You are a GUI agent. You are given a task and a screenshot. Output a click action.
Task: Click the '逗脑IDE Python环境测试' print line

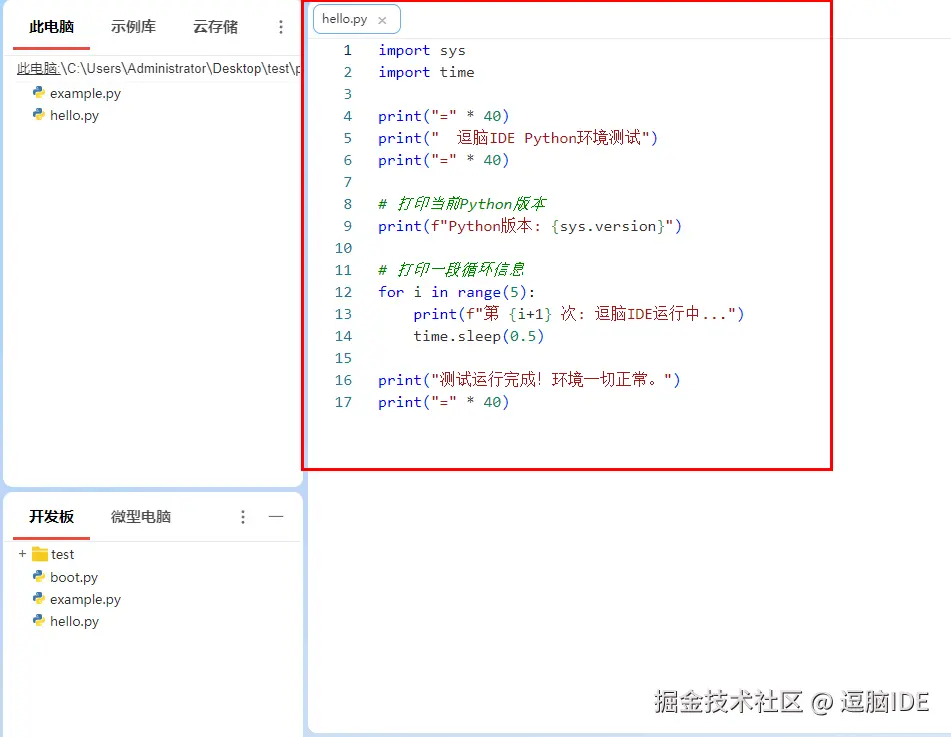pyautogui.click(x=518, y=138)
